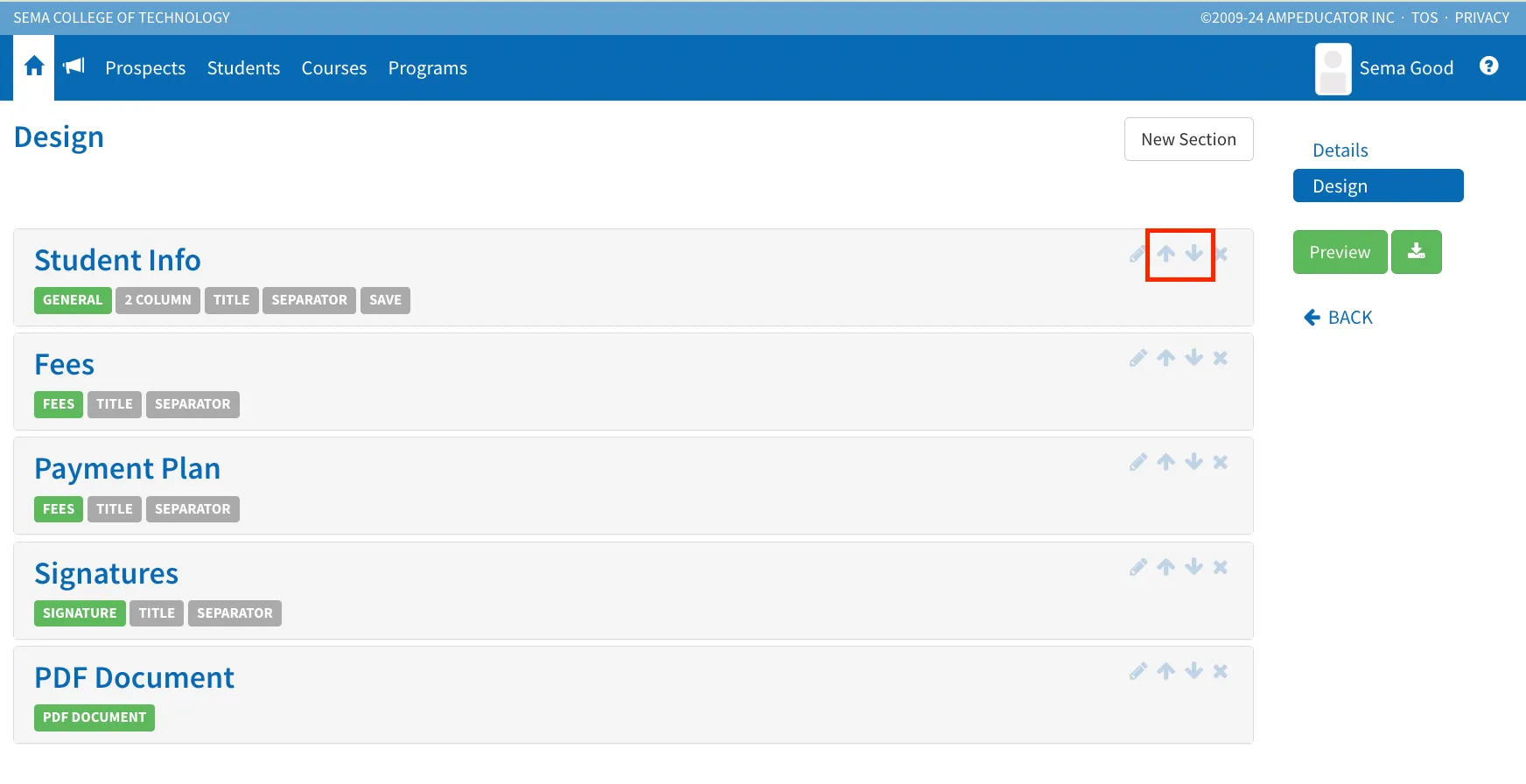1526x784 pixels.
Task: Delete the Signatures section
Action: 1221,567
